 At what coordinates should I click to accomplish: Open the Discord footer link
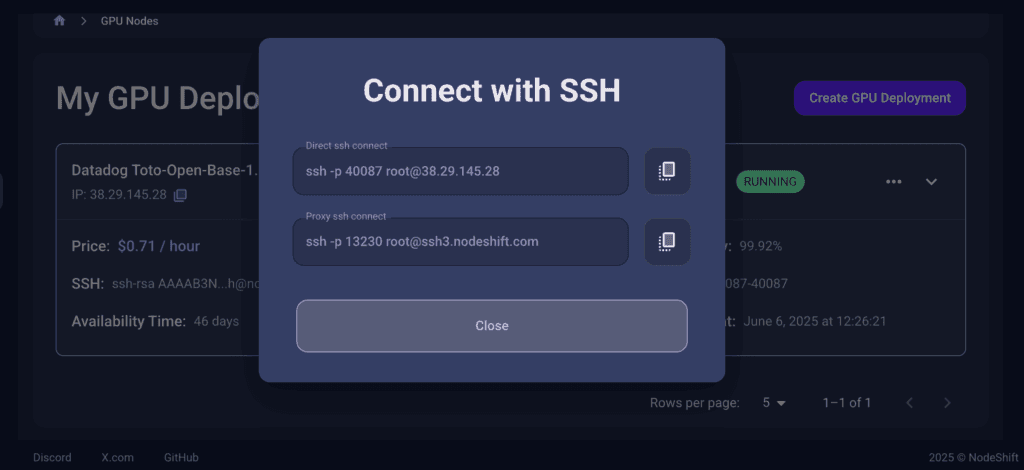[52, 457]
